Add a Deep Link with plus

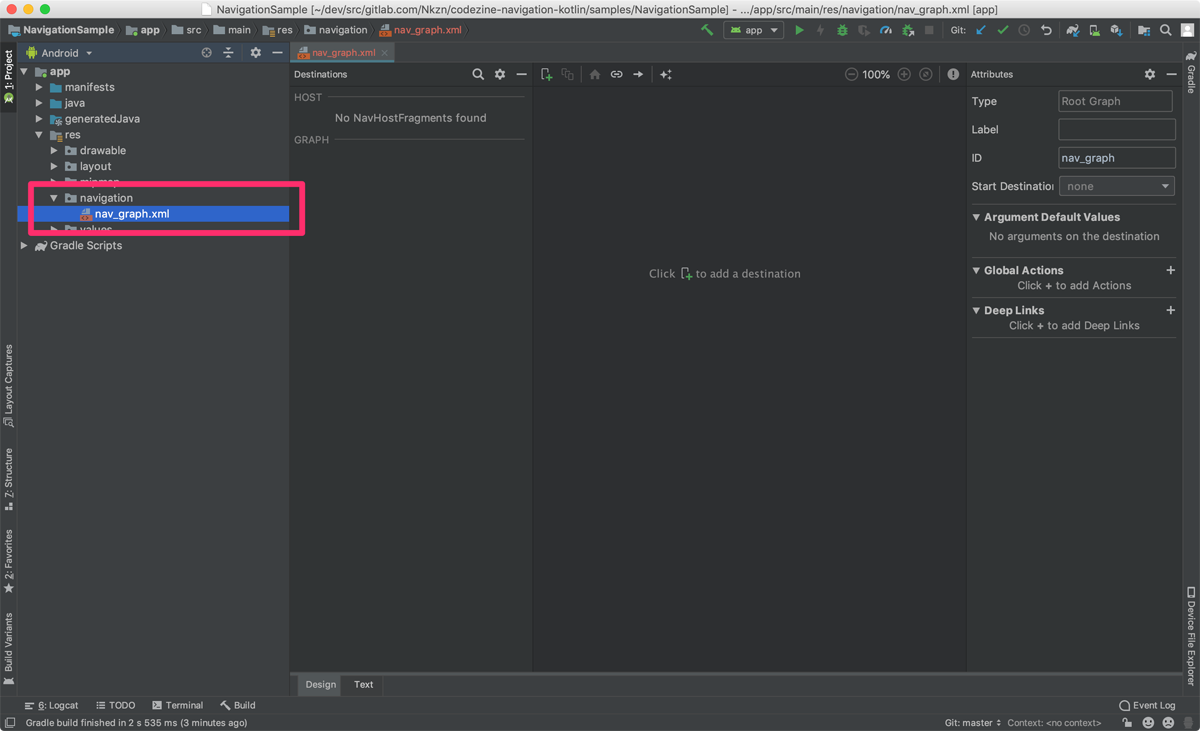coord(1170,310)
